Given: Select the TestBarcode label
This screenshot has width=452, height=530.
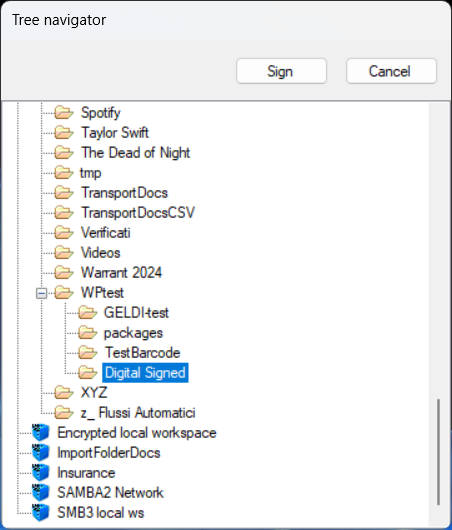Looking at the screenshot, I should pyautogui.click(x=143, y=353).
